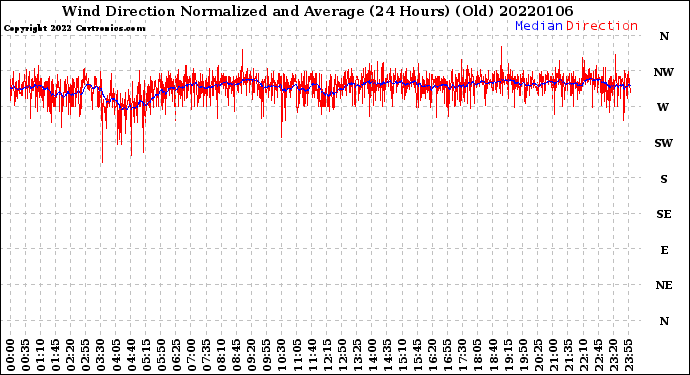Click the 22:10 time label
690x375 pixels.
coord(584,355)
